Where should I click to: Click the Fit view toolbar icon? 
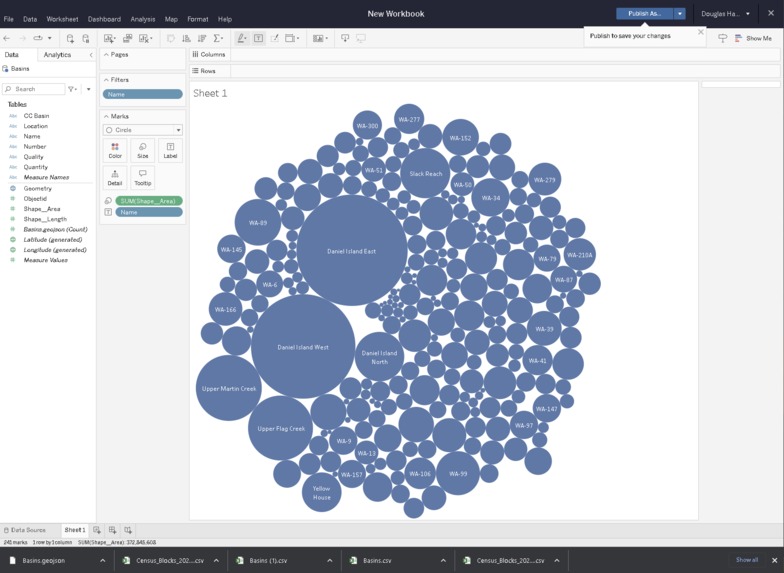click(x=290, y=38)
